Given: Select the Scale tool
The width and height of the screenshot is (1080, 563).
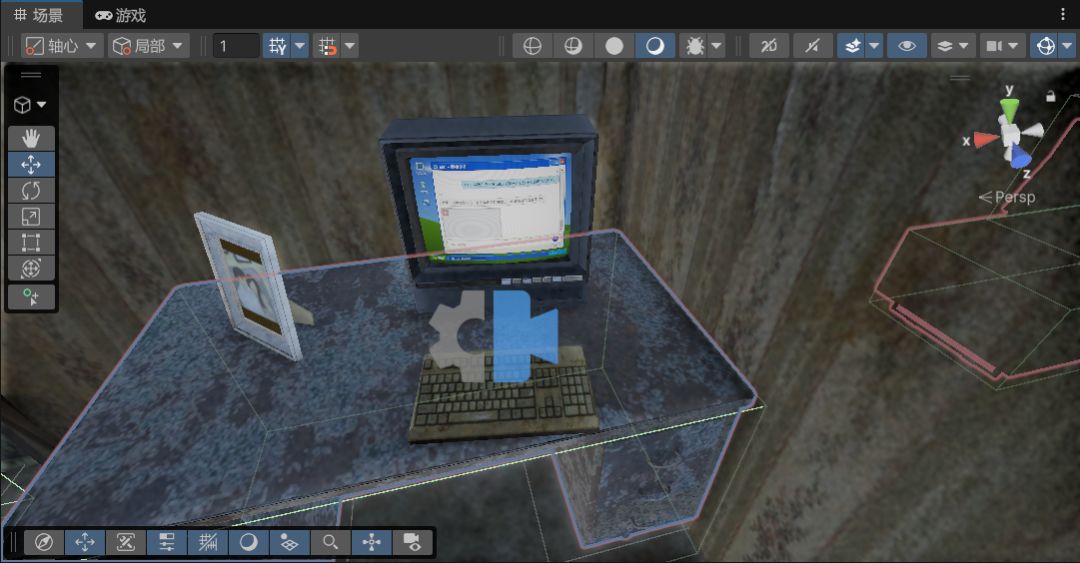Looking at the screenshot, I should tap(31, 216).
